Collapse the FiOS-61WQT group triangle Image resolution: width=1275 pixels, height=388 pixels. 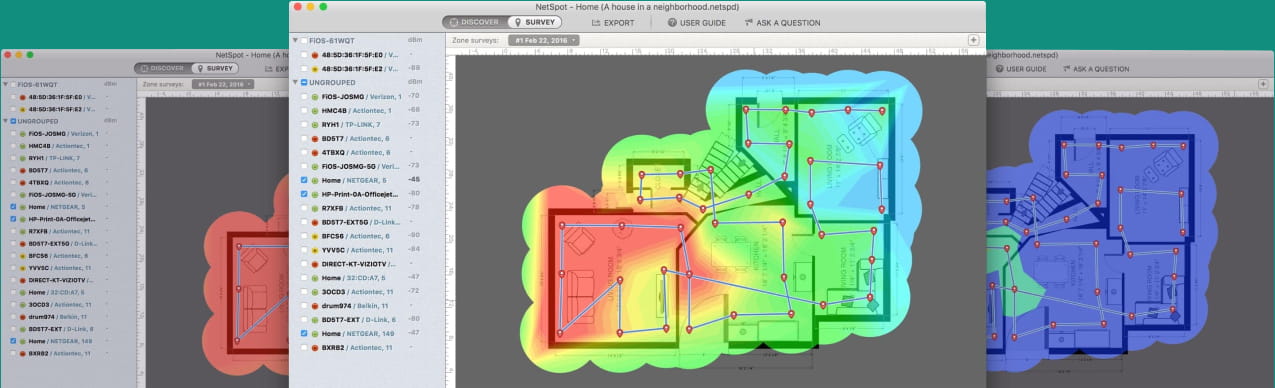(295, 40)
